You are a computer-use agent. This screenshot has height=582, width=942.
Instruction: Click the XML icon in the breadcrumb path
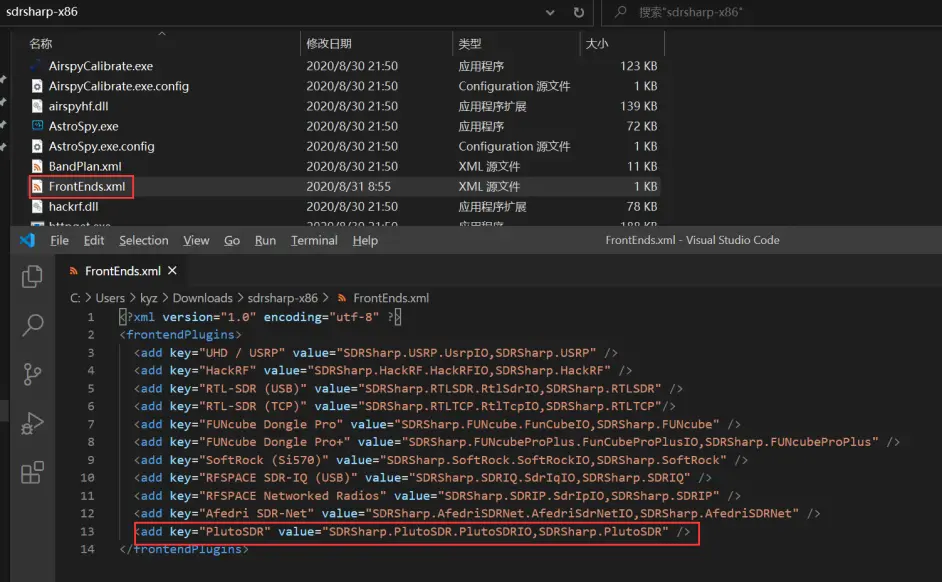[x=342, y=298]
